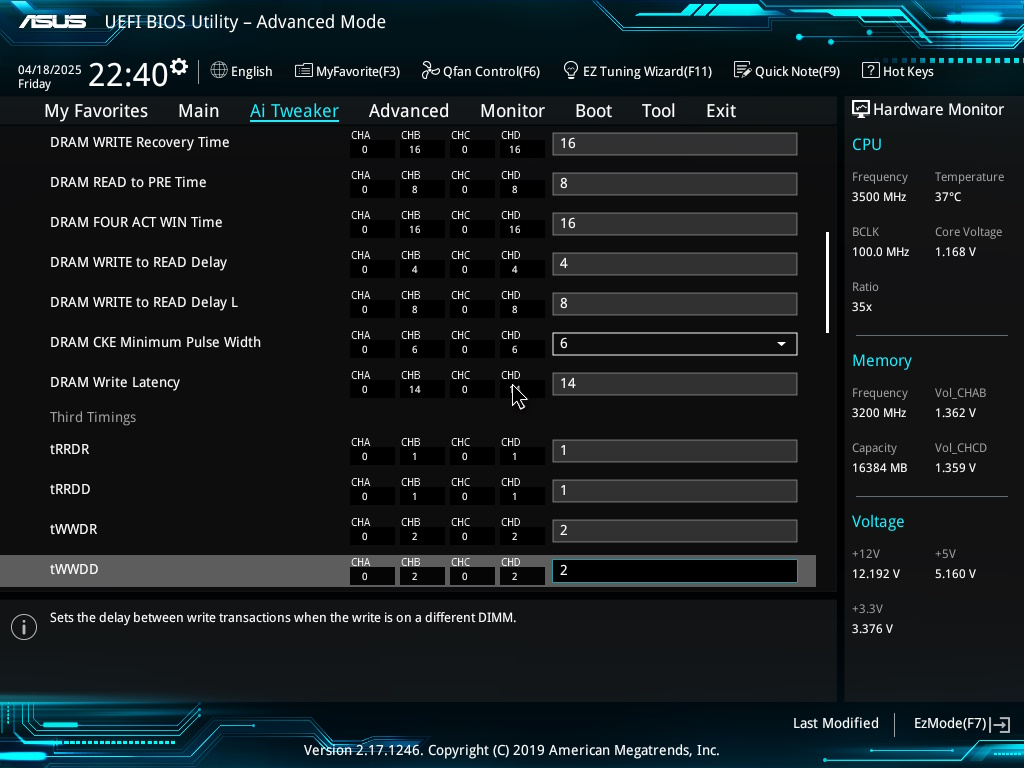Click Core Voltage 1.168 V value
This screenshot has width=1024, height=768.
pyautogui.click(x=955, y=251)
